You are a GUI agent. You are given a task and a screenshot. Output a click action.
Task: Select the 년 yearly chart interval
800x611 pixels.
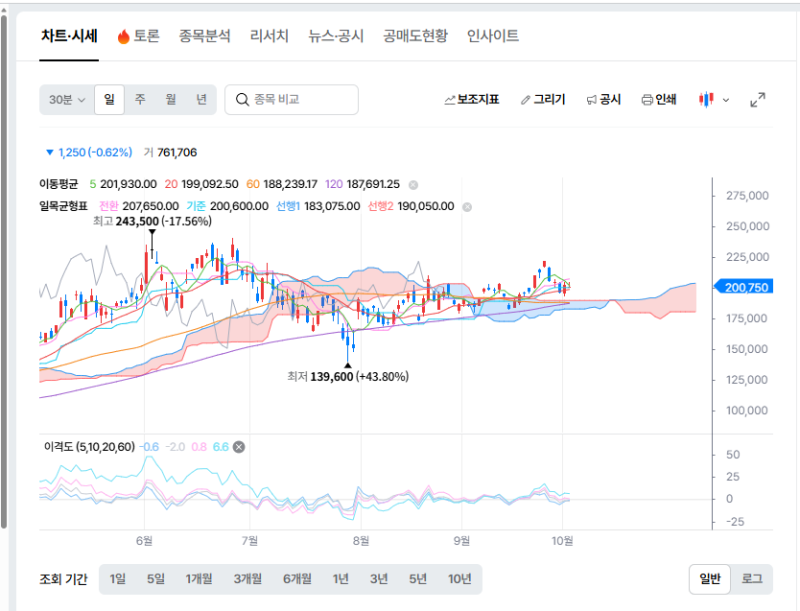pyautogui.click(x=202, y=99)
